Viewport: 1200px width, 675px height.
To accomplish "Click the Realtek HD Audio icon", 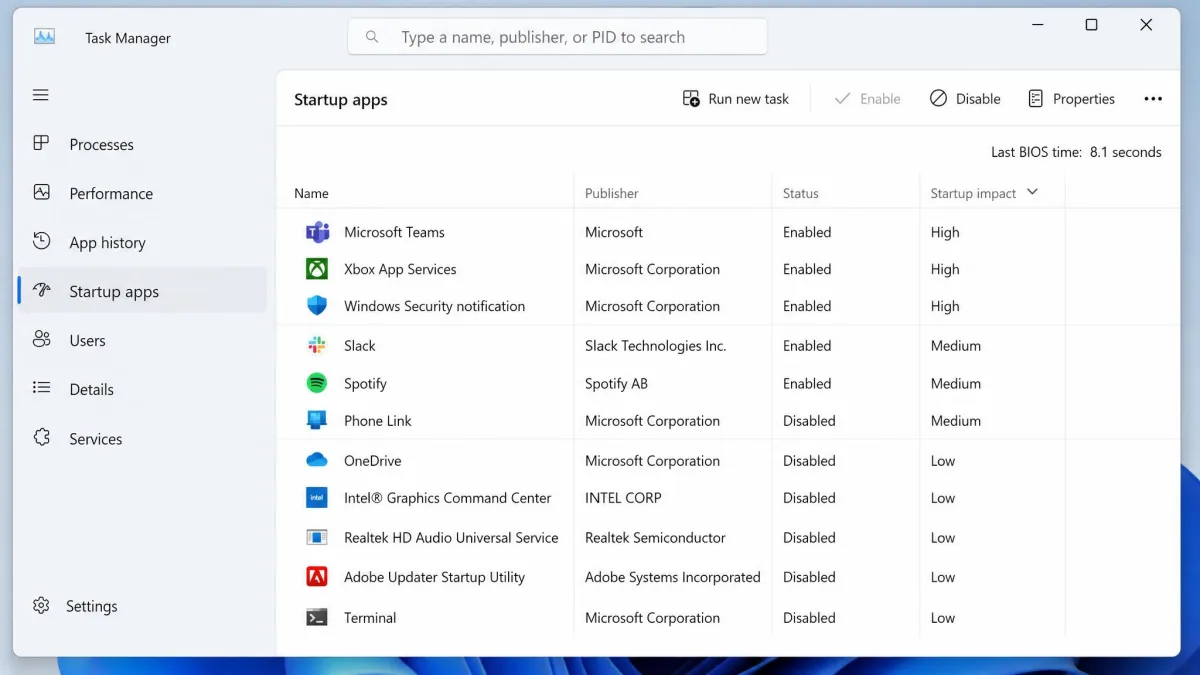I will pos(317,537).
